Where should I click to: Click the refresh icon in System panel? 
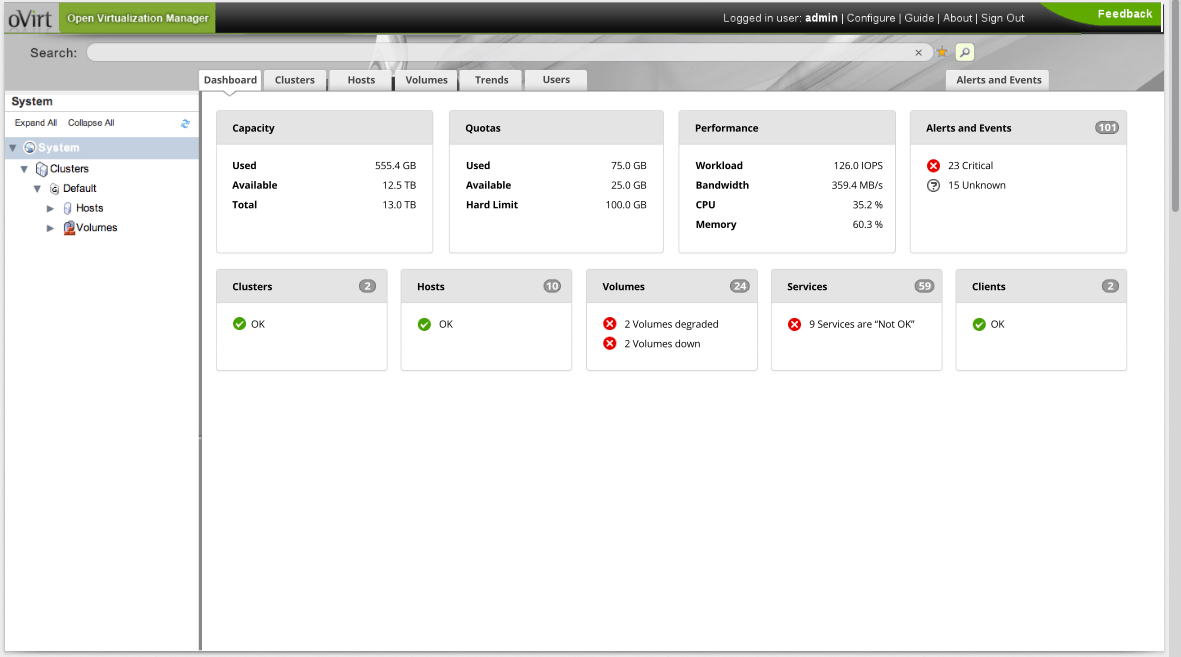point(185,123)
